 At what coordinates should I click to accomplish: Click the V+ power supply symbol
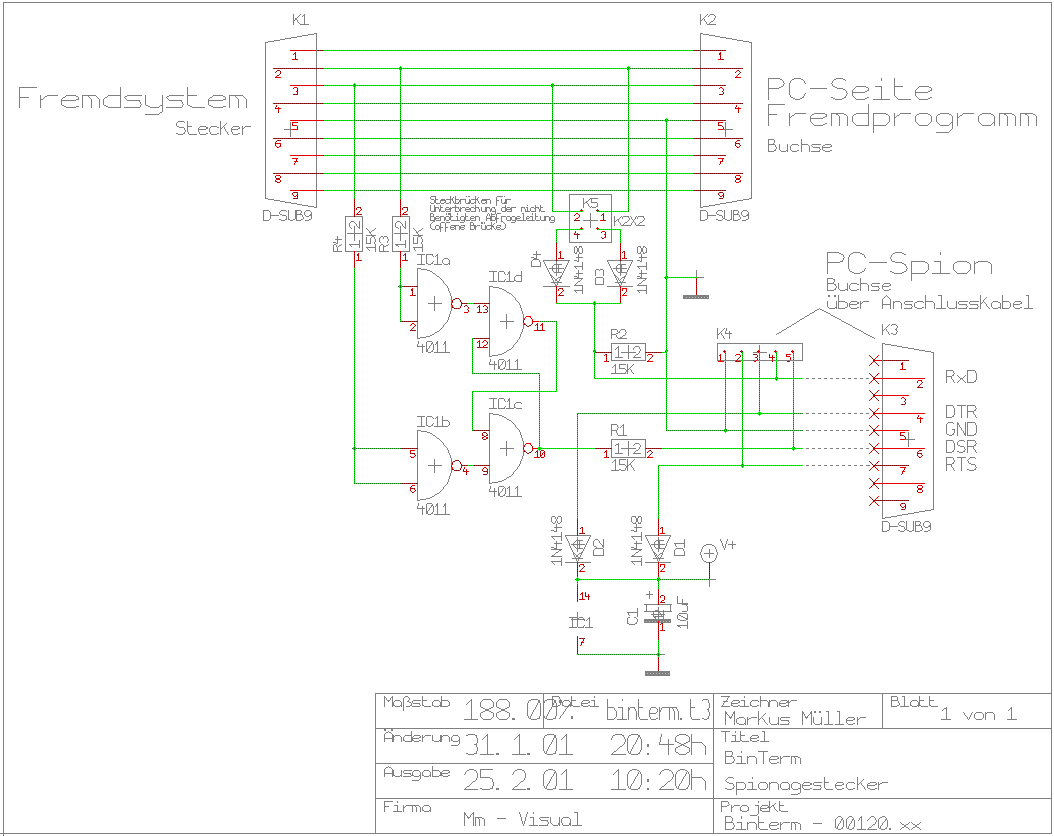709,552
